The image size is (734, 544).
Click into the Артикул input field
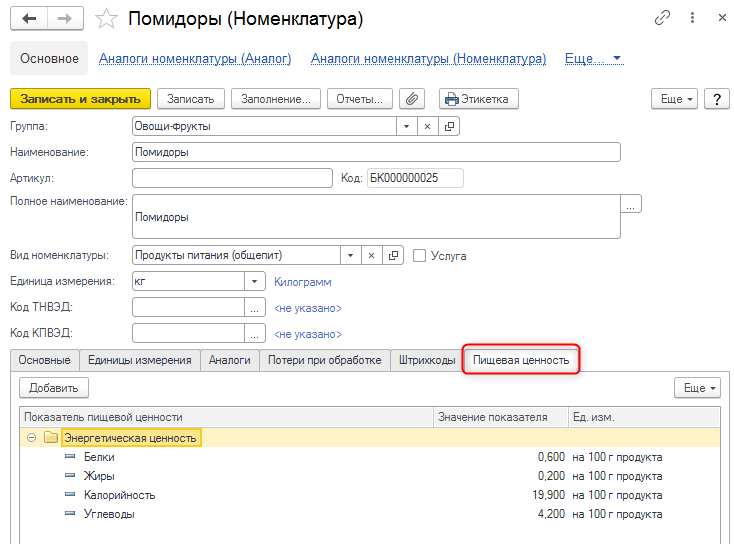(231, 178)
